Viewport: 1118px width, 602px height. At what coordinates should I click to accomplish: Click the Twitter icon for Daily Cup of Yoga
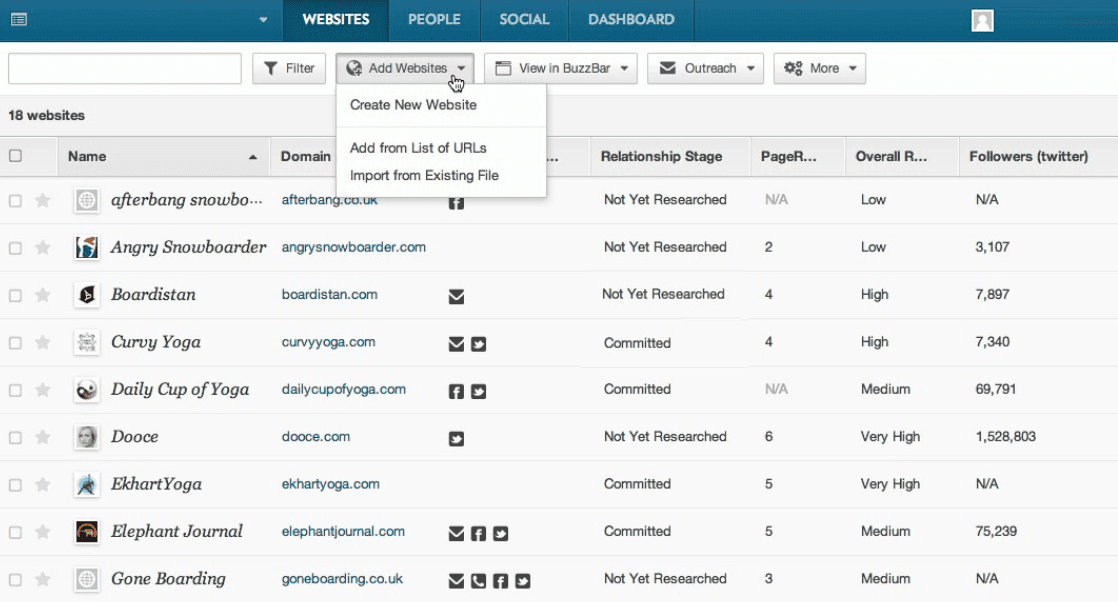point(478,391)
